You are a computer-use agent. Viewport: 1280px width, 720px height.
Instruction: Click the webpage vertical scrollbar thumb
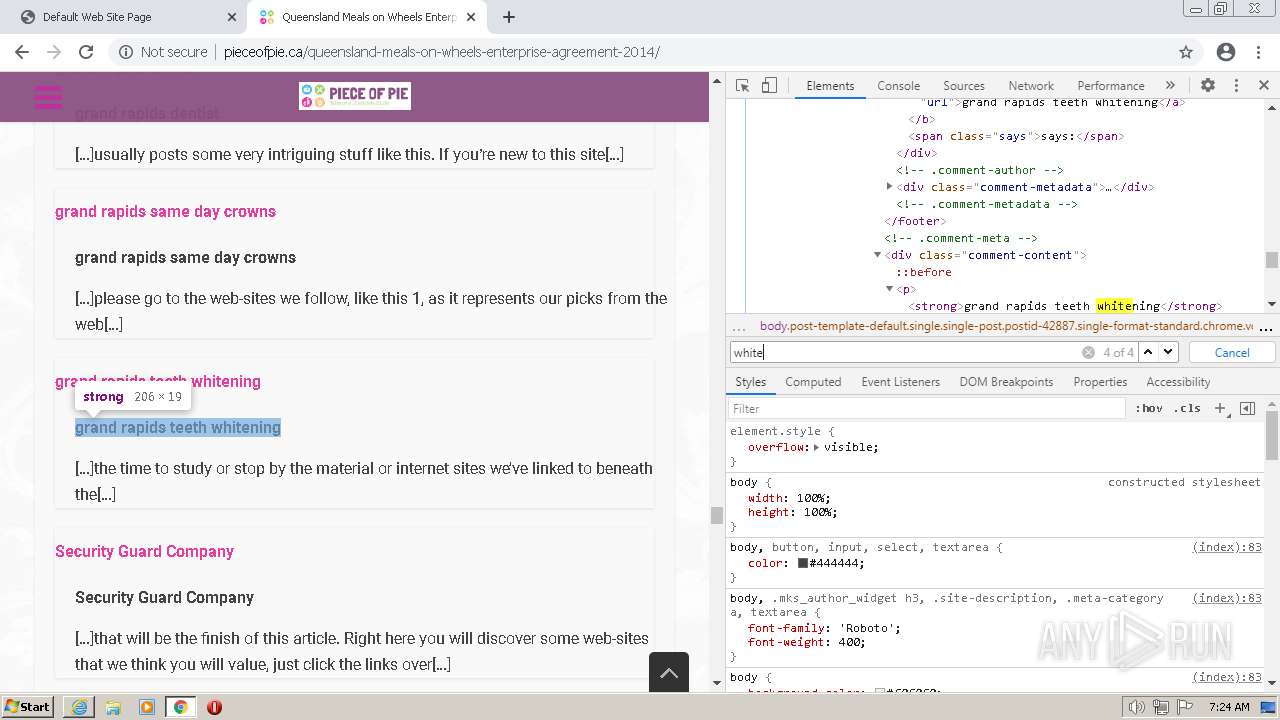tap(716, 515)
